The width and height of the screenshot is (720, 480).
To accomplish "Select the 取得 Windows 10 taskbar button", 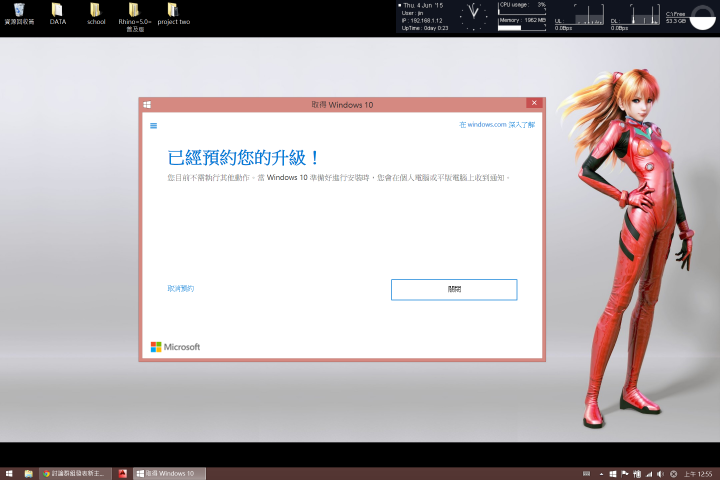I will point(169,474).
